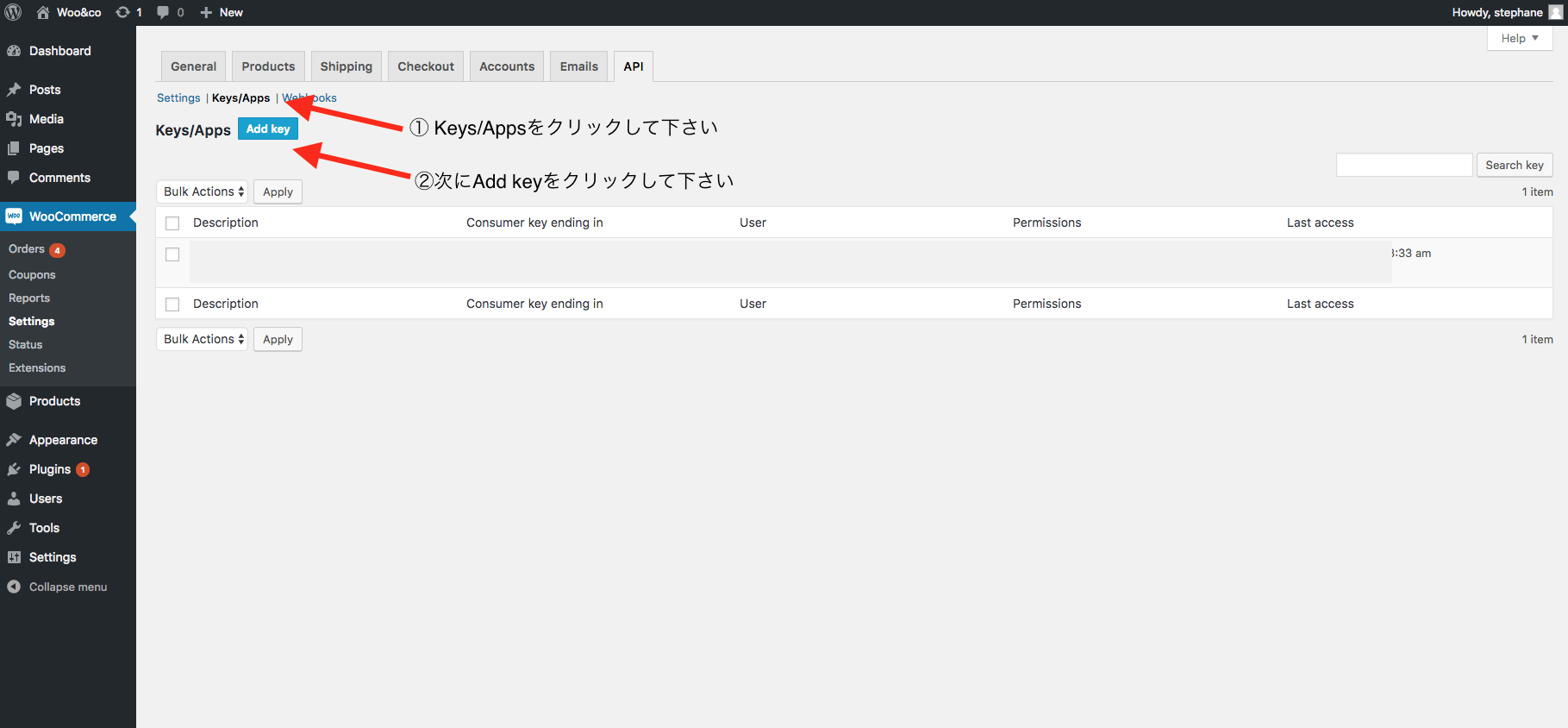Open the Checkout tab
Image resolution: width=1568 pixels, height=728 pixels.
tap(426, 66)
